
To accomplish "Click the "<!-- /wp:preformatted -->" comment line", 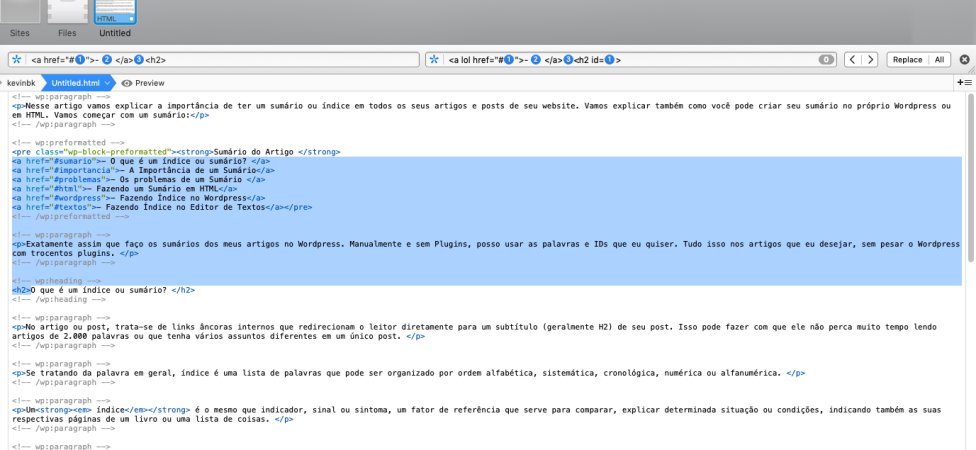I will click(x=70, y=217).
